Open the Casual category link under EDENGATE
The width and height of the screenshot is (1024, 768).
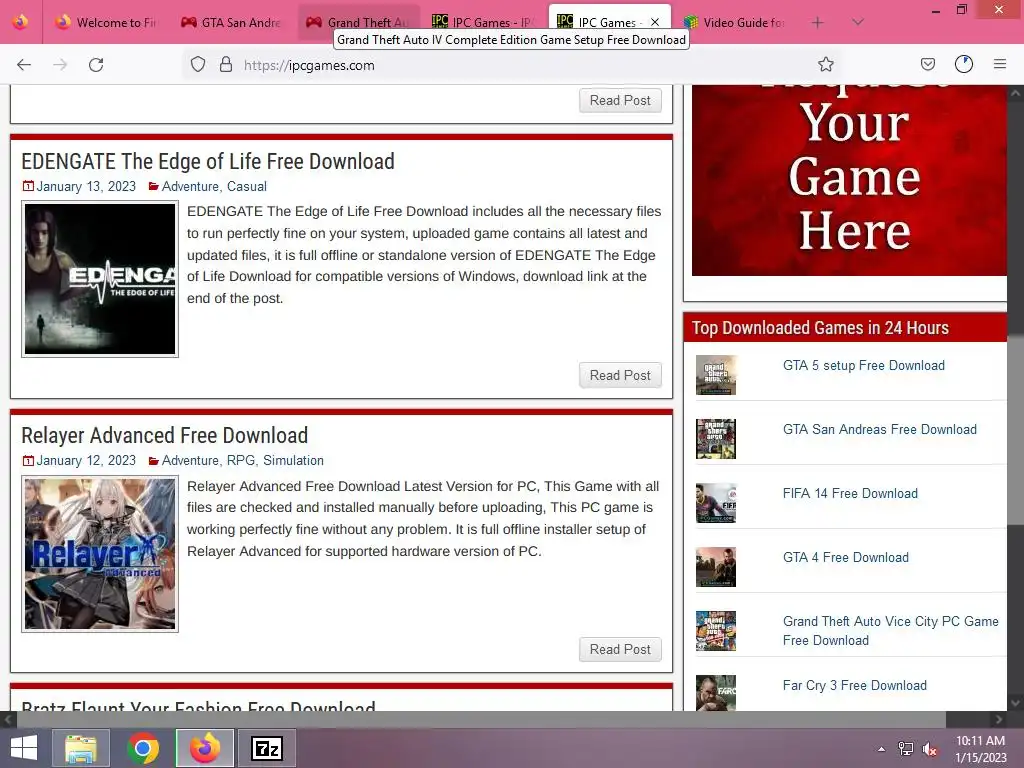tap(246, 186)
